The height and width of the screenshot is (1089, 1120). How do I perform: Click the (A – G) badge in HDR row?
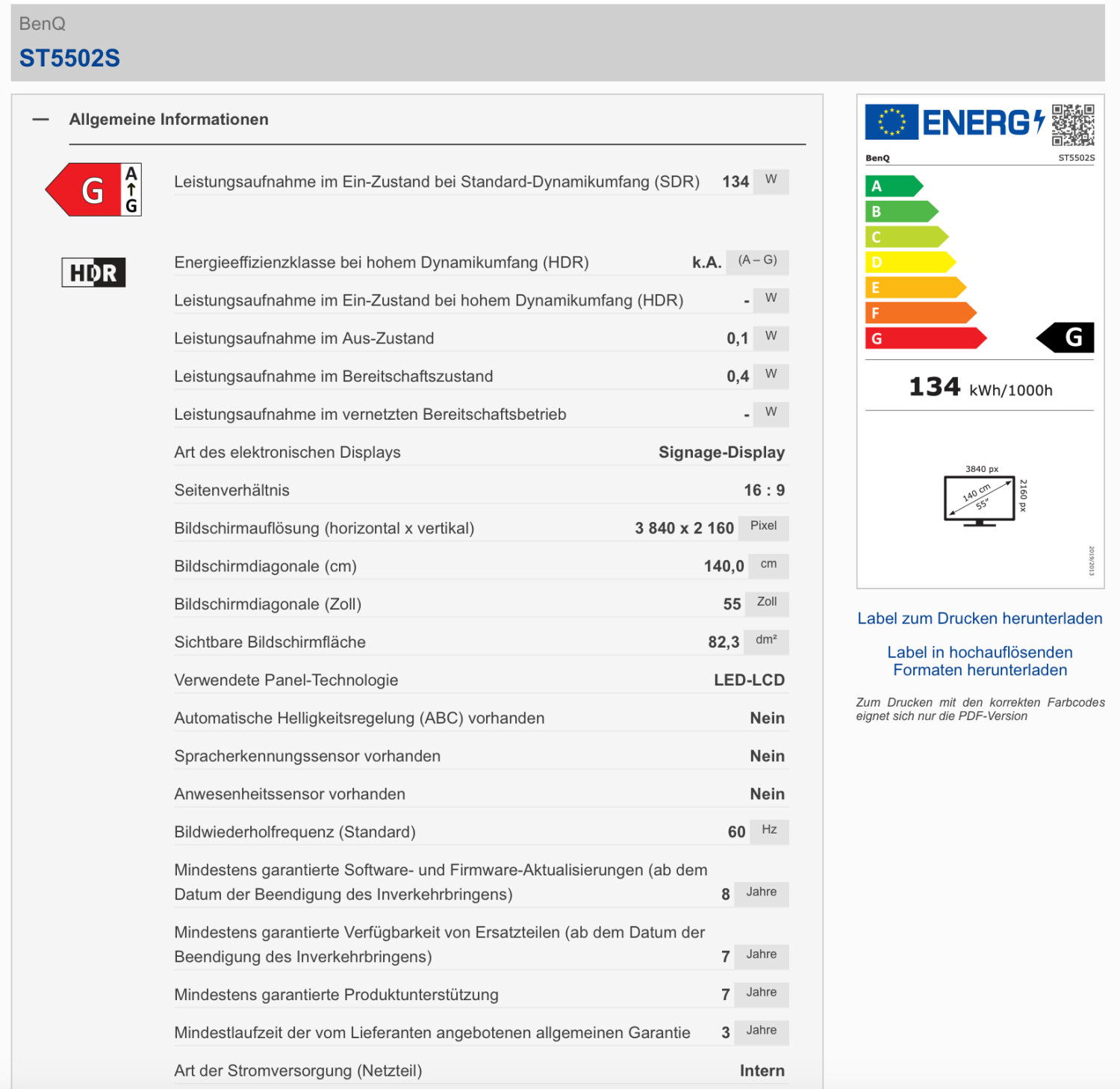pyautogui.click(x=757, y=261)
